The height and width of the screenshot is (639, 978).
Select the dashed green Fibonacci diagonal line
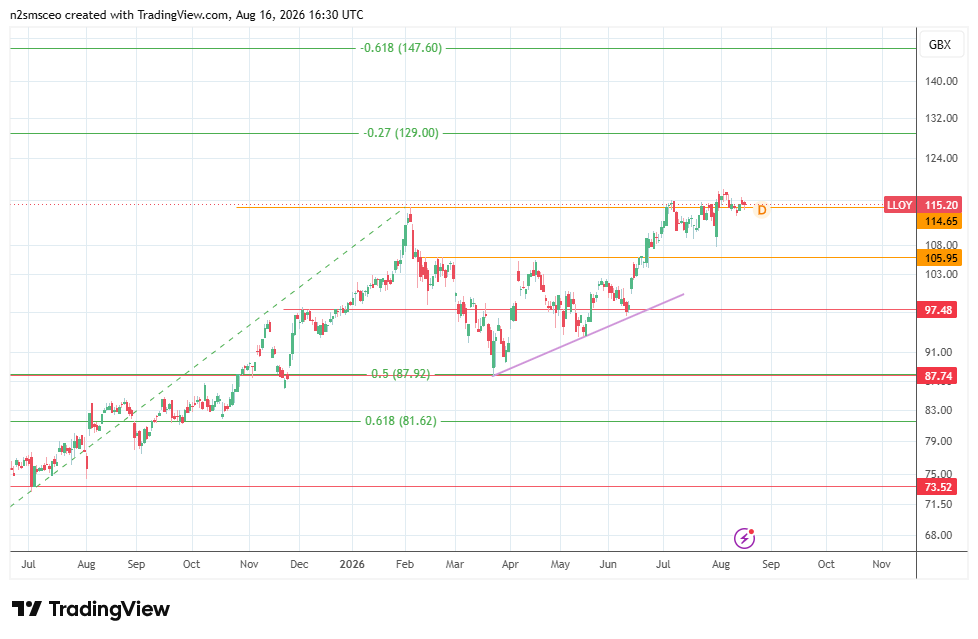(x=209, y=358)
